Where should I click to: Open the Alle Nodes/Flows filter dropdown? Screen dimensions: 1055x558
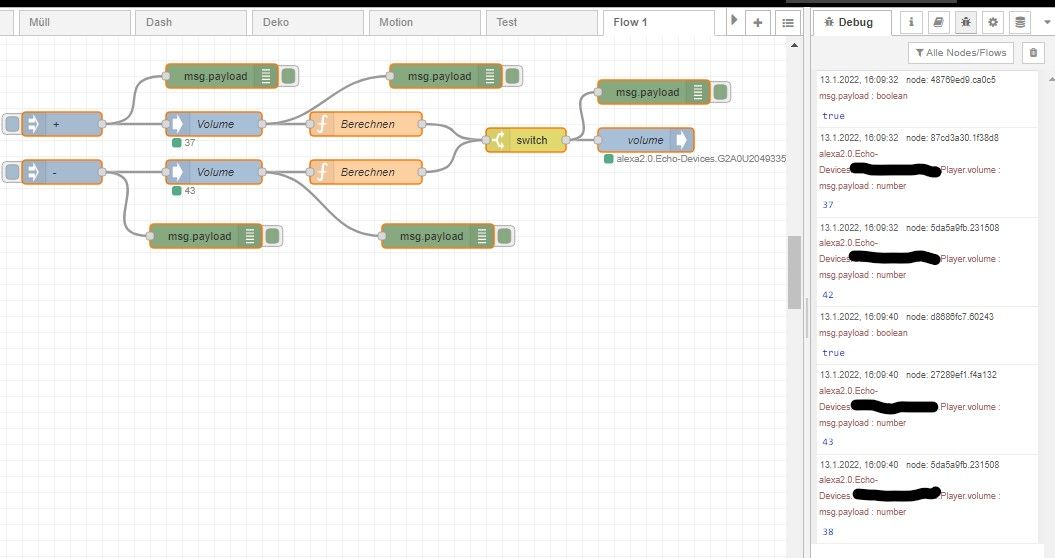coord(961,53)
